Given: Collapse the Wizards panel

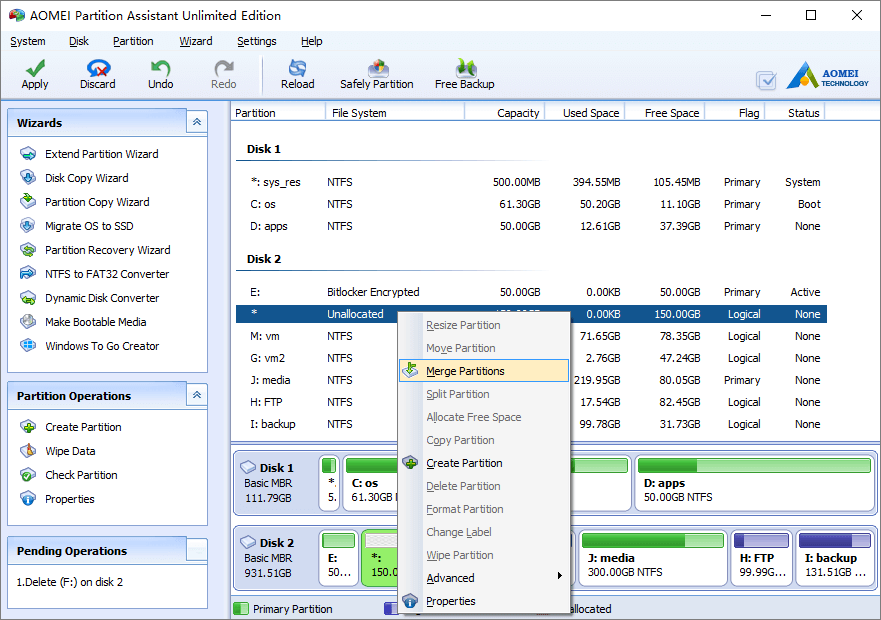Looking at the screenshot, I should click(197, 122).
